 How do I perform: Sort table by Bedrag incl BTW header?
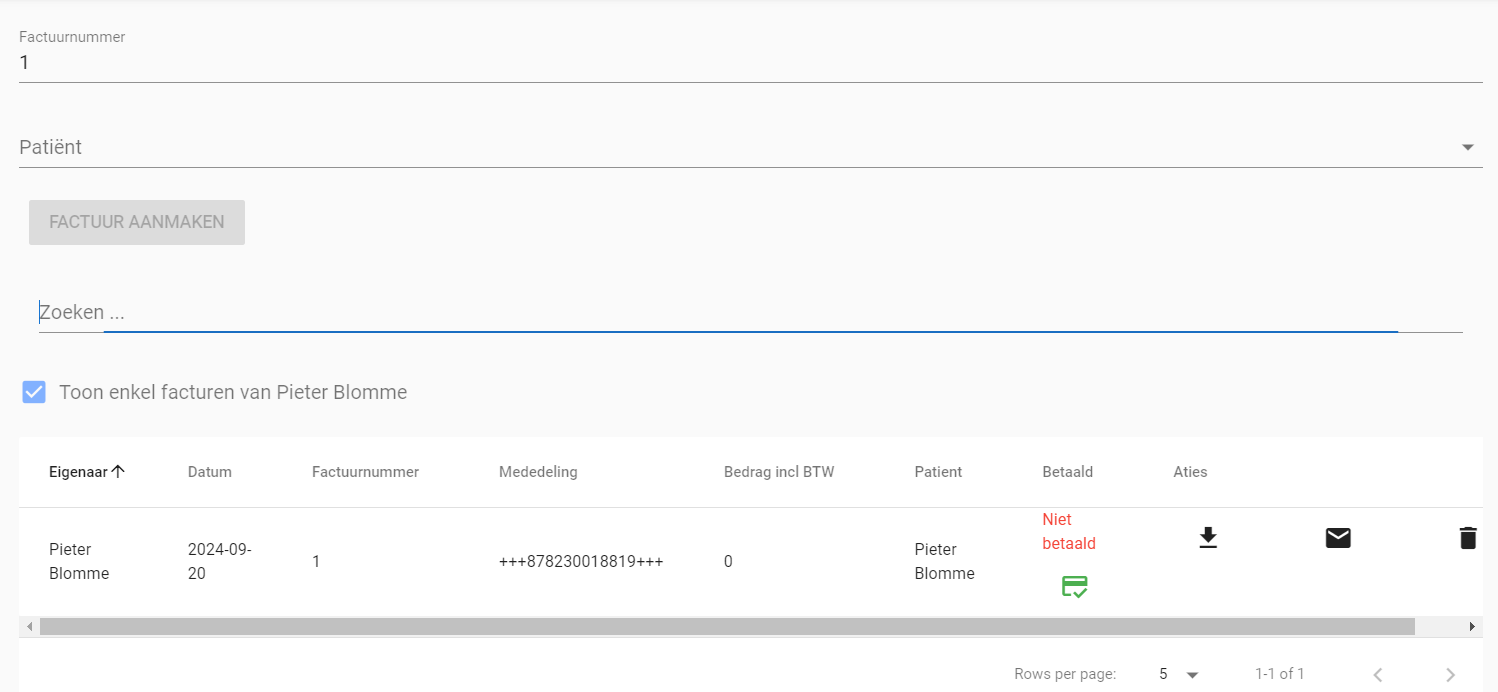tap(778, 472)
